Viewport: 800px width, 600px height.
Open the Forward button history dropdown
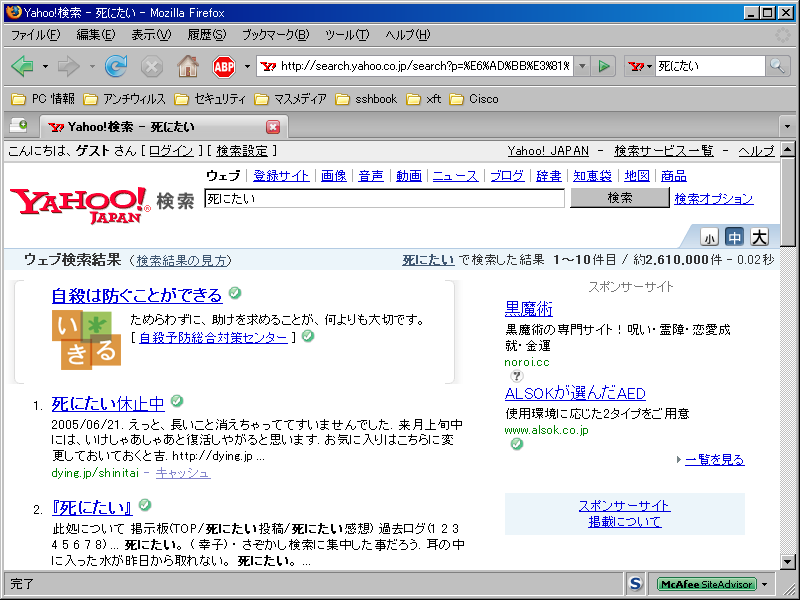click(92, 66)
